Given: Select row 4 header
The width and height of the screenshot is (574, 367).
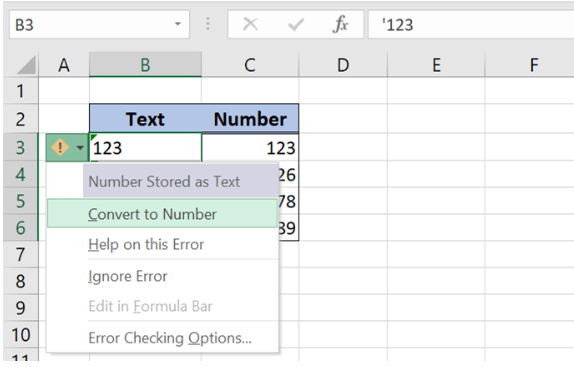Looking at the screenshot, I should click(20, 174).
